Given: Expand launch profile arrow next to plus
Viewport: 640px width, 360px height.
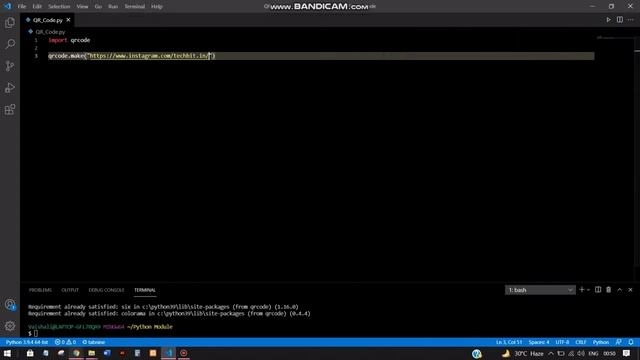Looking at the screenshot, I should [588, 290].
